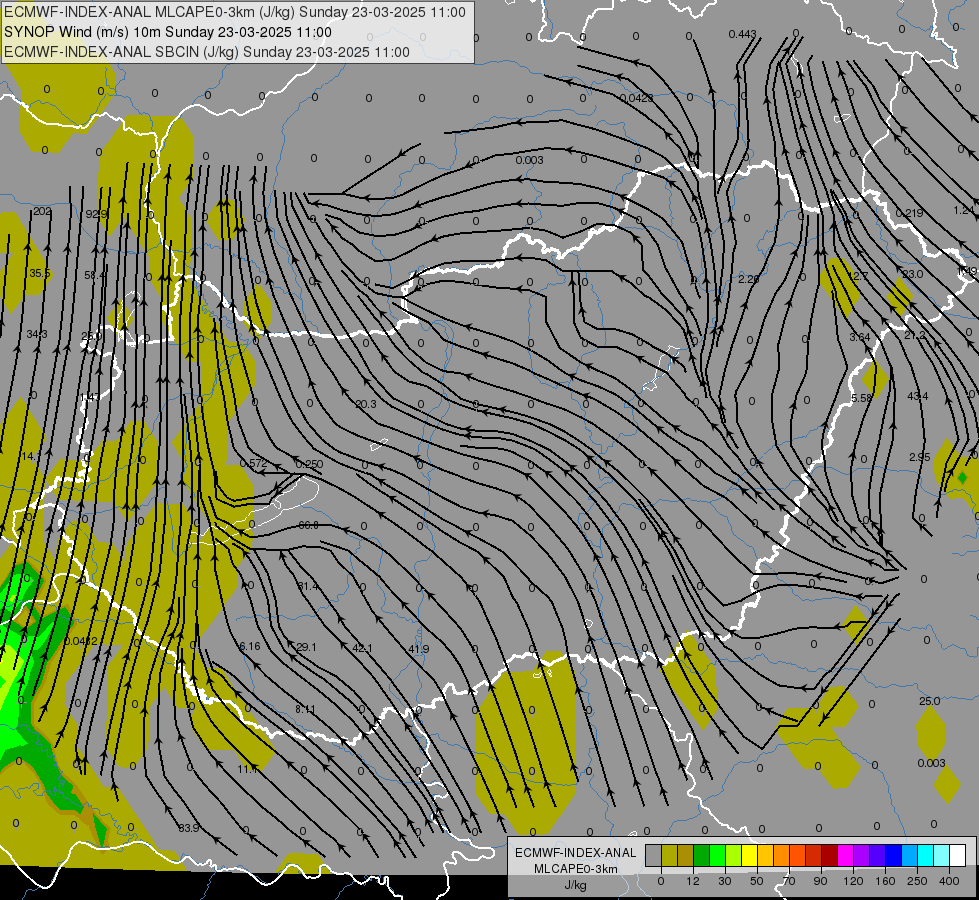Click the map value 202
Viewport: 979px width, 900px height.
[x=42, y=212]
